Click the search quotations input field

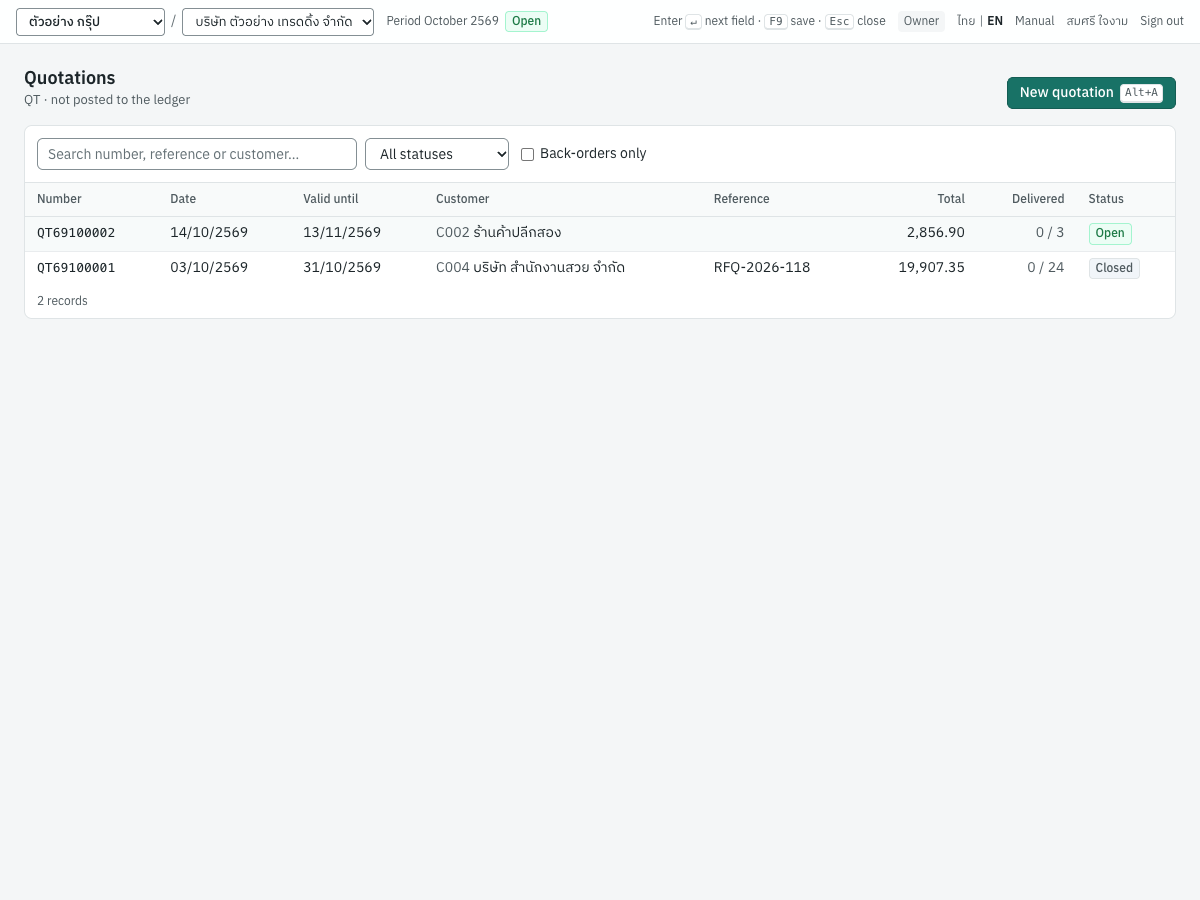(197, 154)
